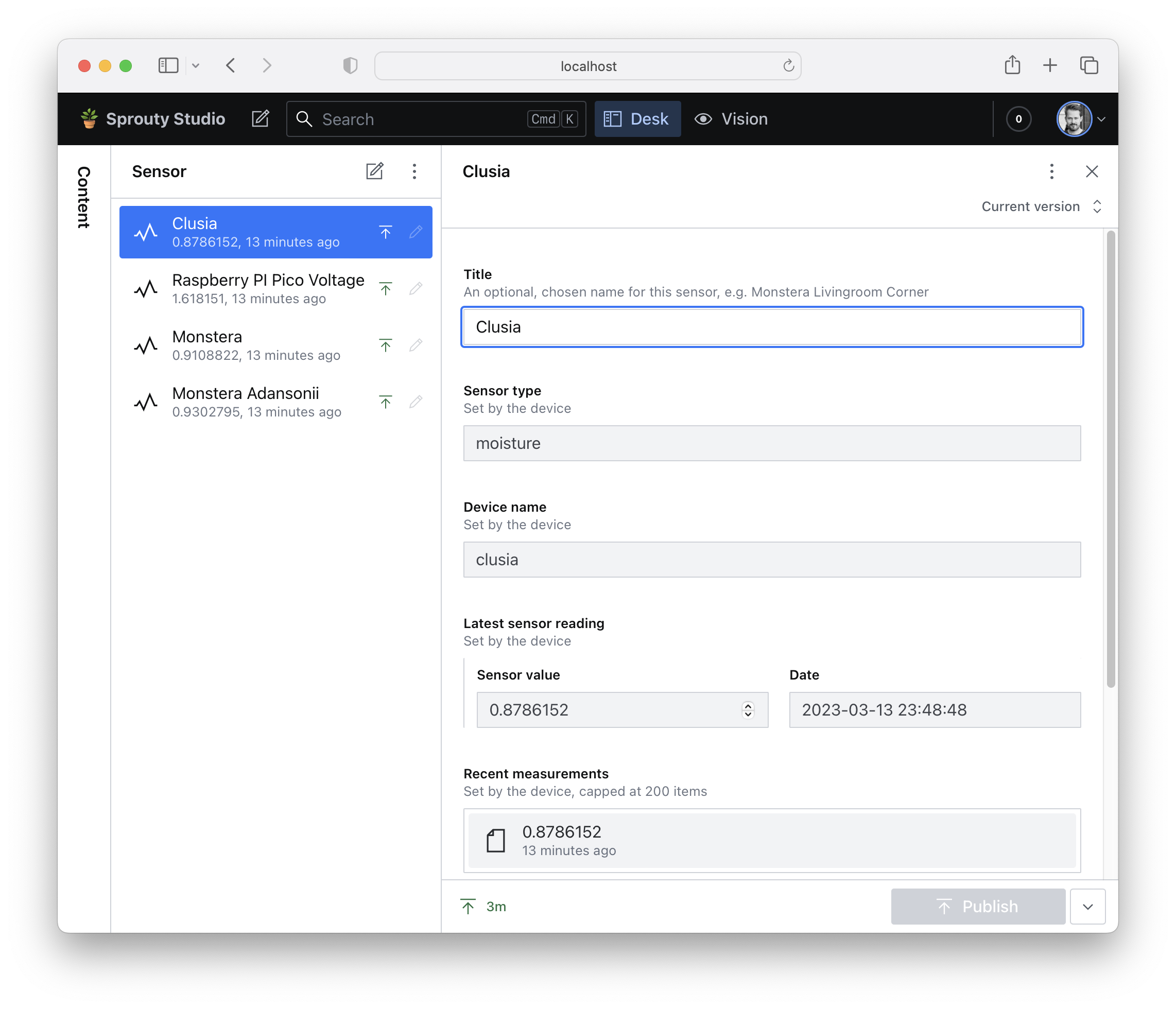Switch to the Vision tab
This screenshot has width=1176, height=1009.
(744, 119)
